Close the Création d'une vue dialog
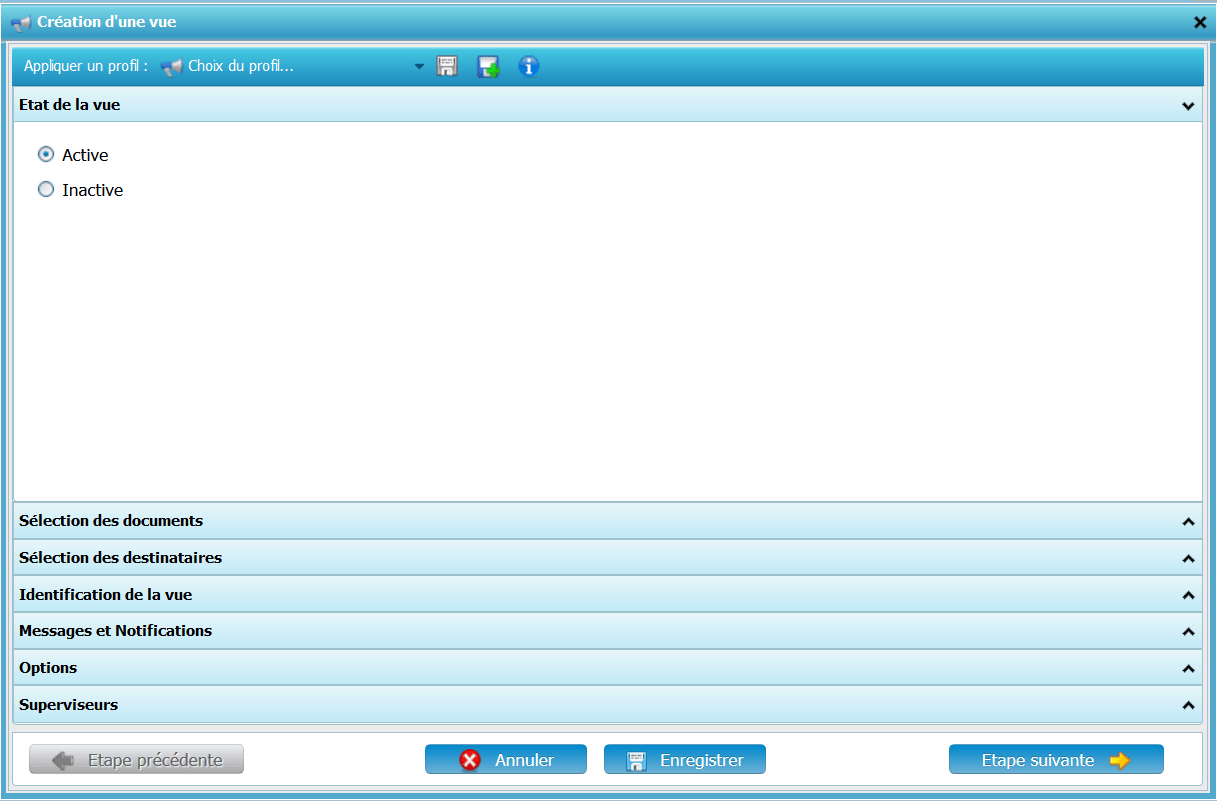 point(1200,22)
